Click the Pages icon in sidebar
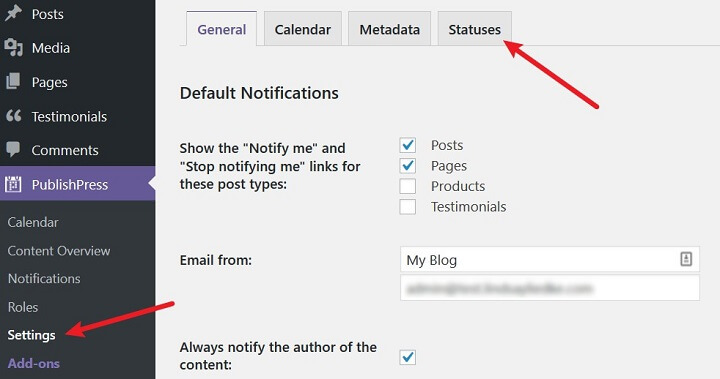 (x=13, y=81)
